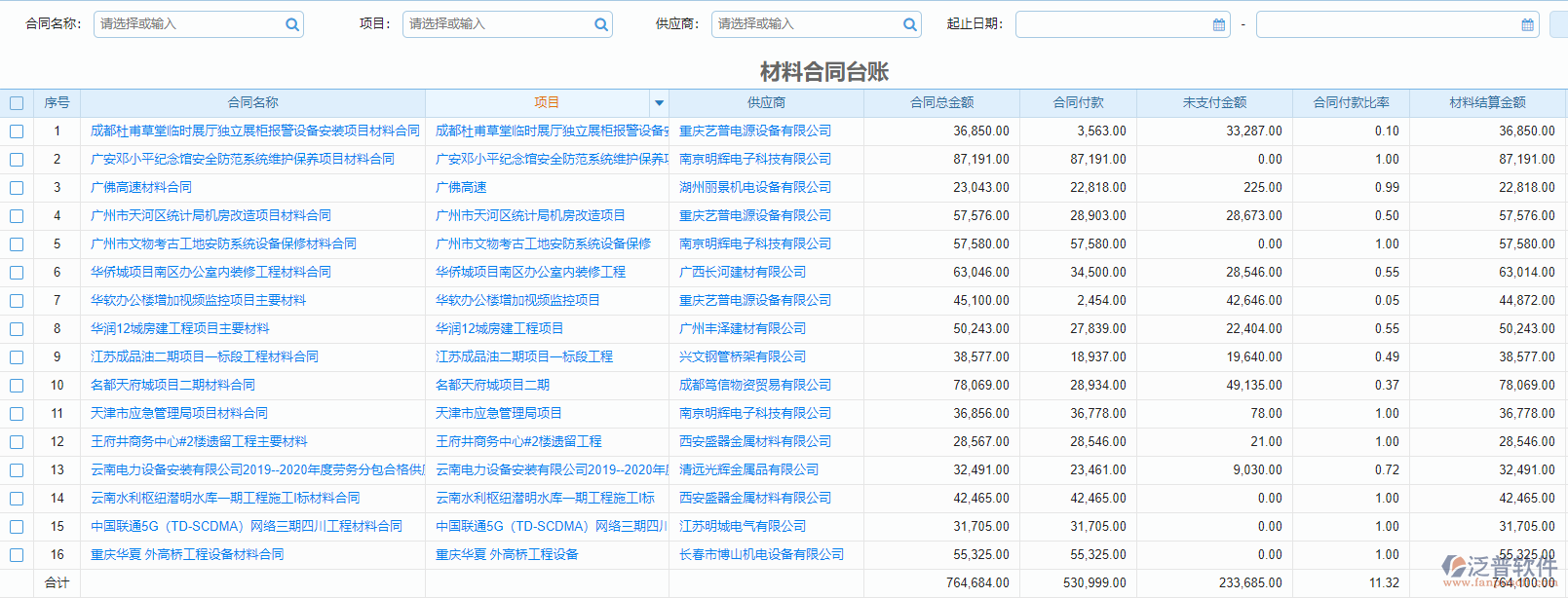
Task: Open the 项目 column filter dropdown arrow
Action: click(x=659, y=102)
